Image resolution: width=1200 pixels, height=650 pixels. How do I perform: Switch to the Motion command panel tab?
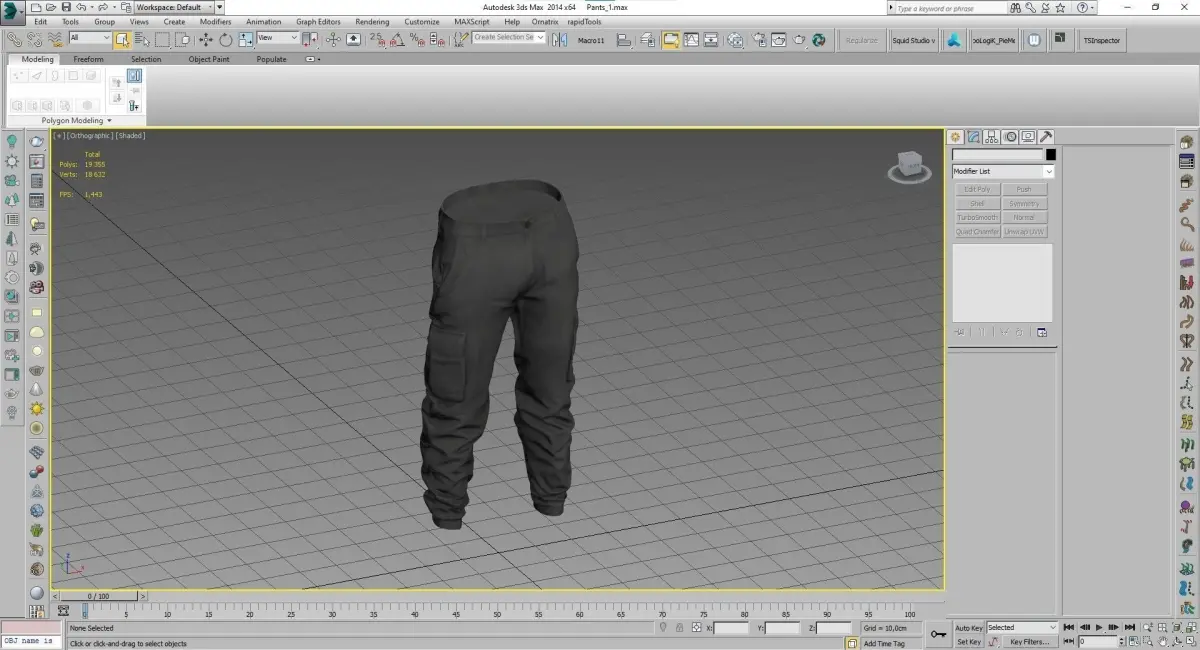point(1009,137)
